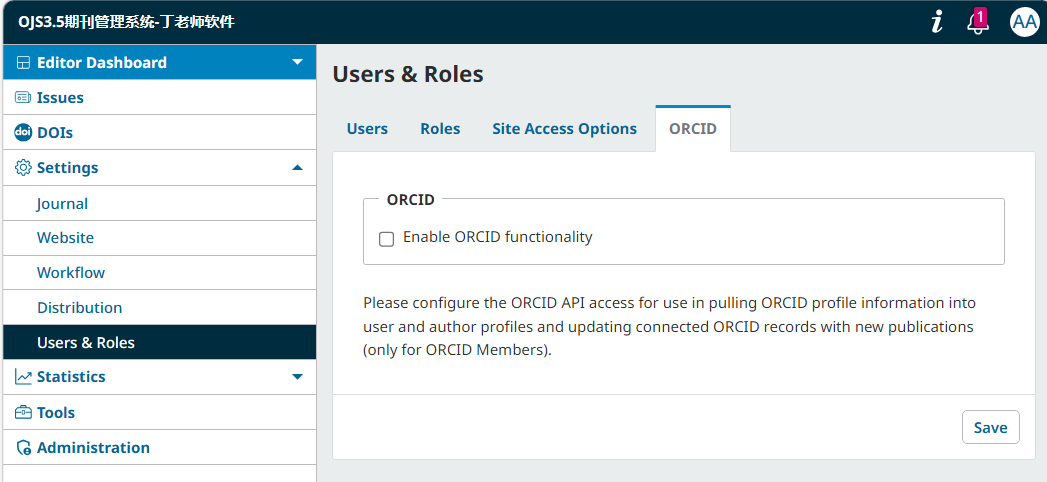Go to Workflow settings
The width and height of the screenshot is (1047, 482).
[x=71, y=273]
